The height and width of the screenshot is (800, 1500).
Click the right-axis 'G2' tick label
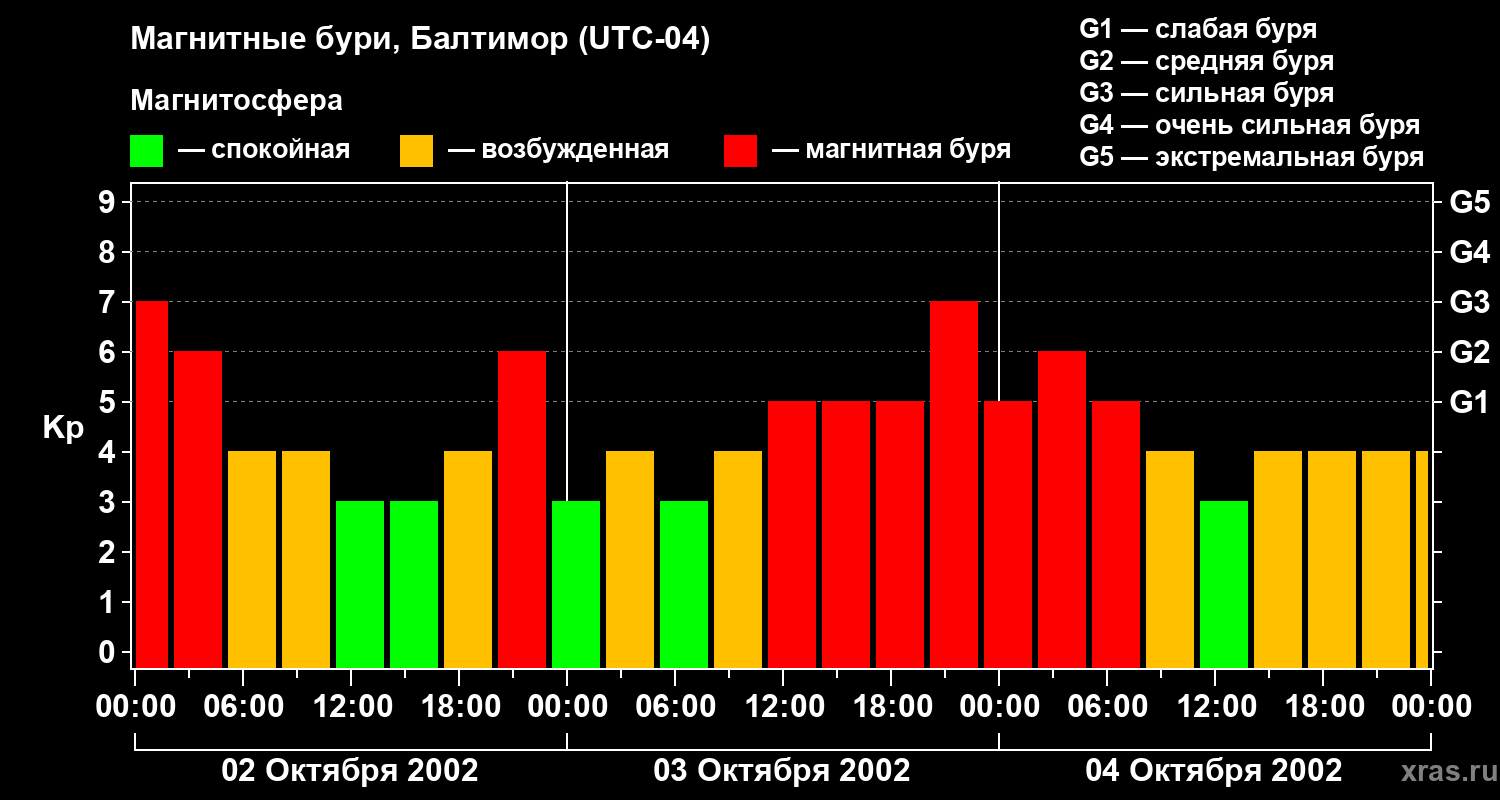point(1469,352)
